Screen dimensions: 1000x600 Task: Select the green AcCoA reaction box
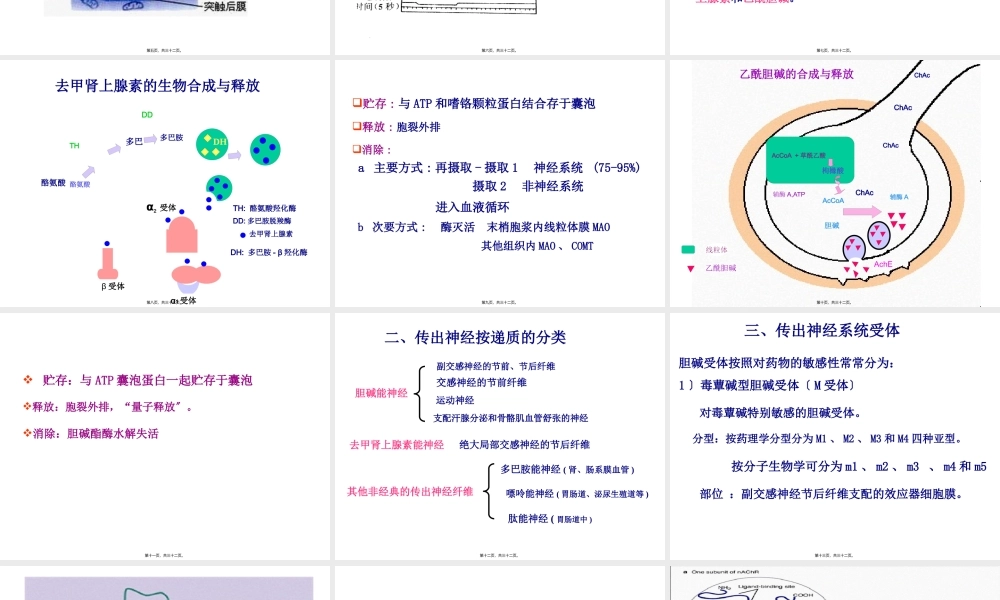[x=810, y=156]
